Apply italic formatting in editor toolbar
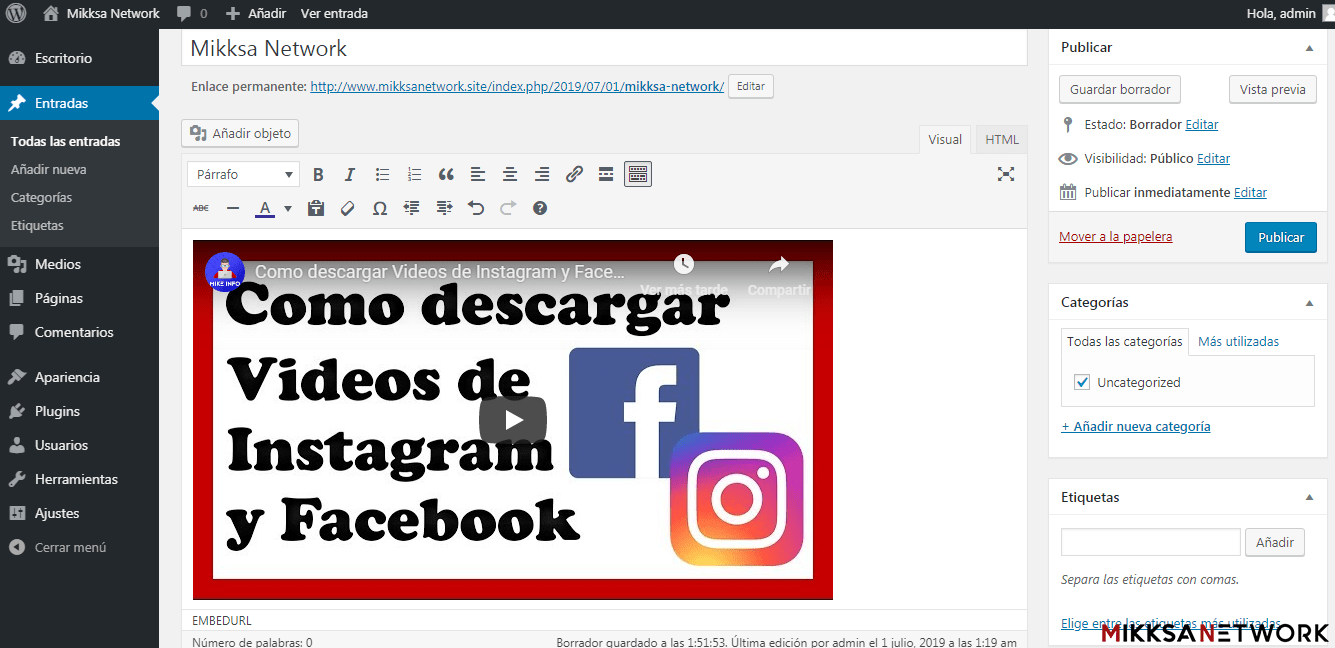Viewport: 1335px width, 648px height. click(350, 175)
